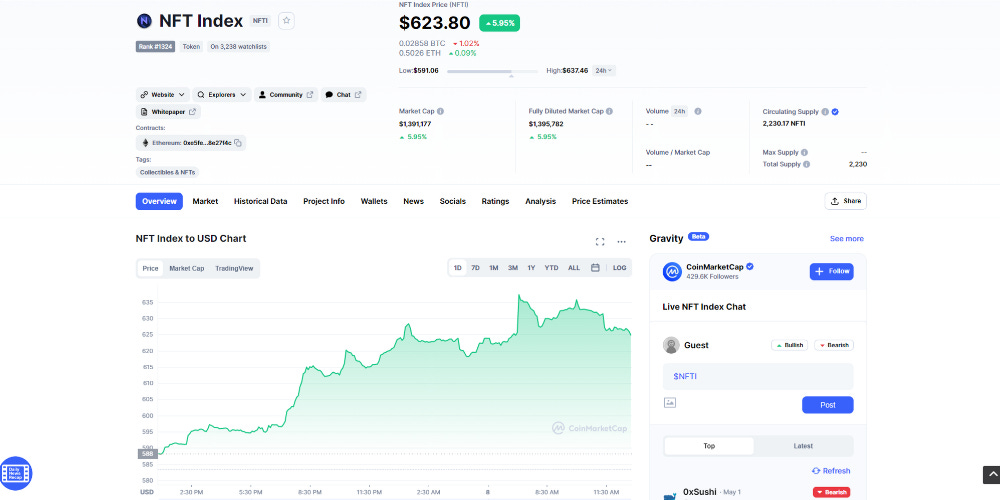1000x500 pixels.
Task: Select the ALL chart range
Action: tap(574, 268)
